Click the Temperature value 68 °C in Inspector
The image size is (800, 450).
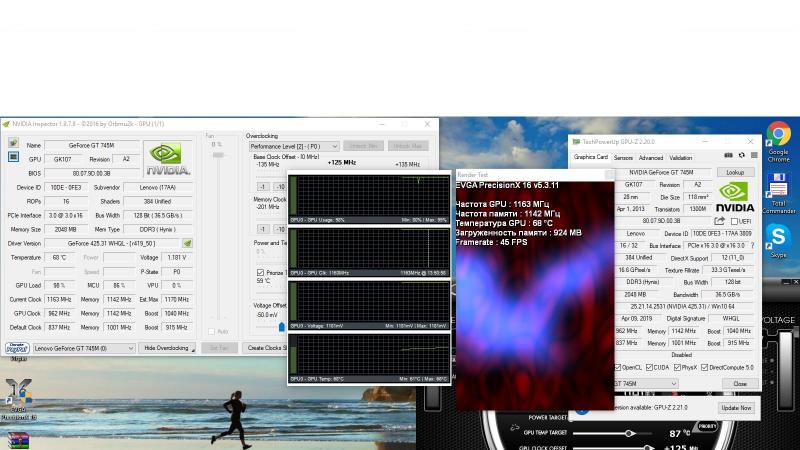point(59,258)
